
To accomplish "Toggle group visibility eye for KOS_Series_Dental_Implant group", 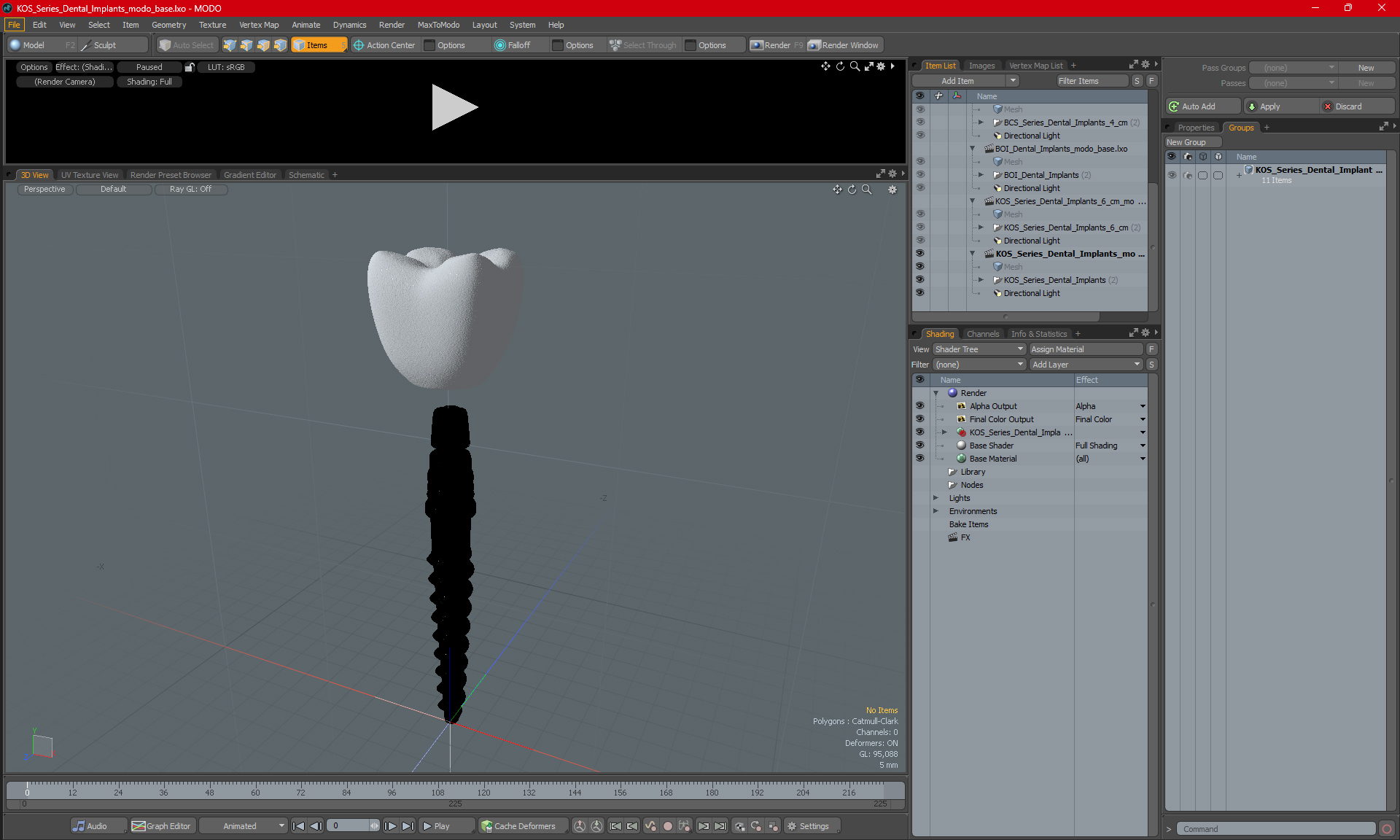I will 1172,175.
